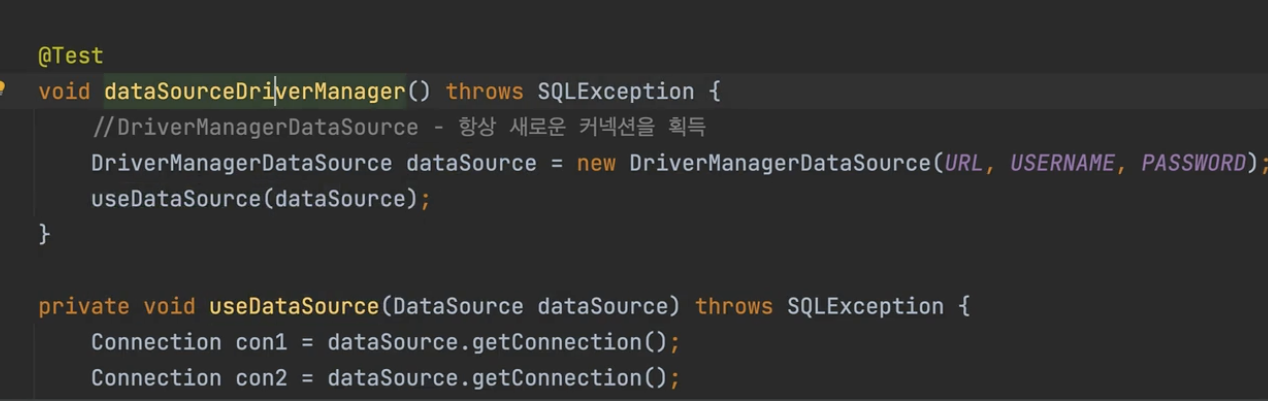The image size is (1268, 401).
Task: Click the 'new' keyword
Action: (596, 163)
